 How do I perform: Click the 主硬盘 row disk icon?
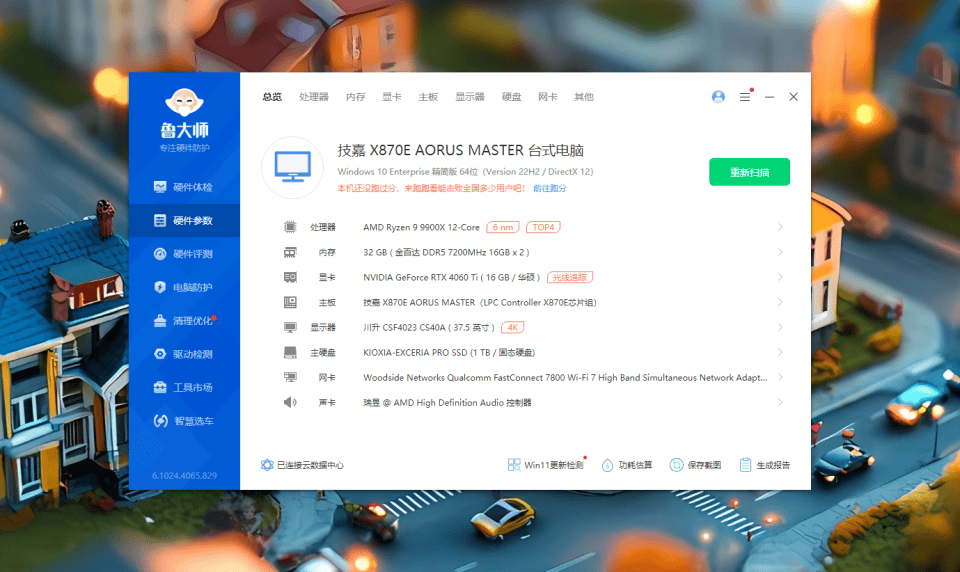click(x=290, y=353)
